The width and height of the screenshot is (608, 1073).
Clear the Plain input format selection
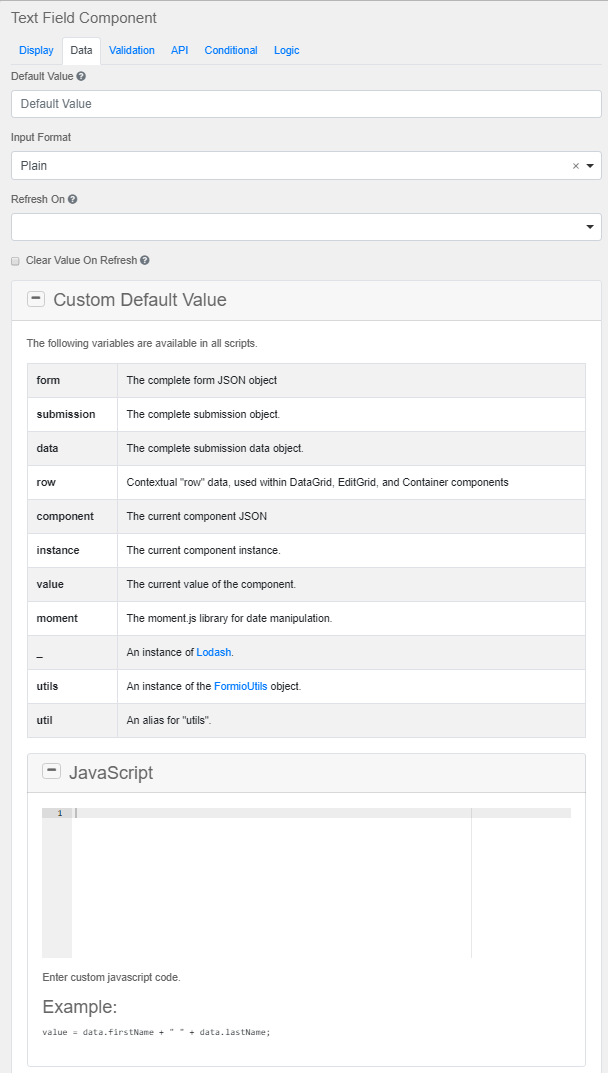[575, 166]
